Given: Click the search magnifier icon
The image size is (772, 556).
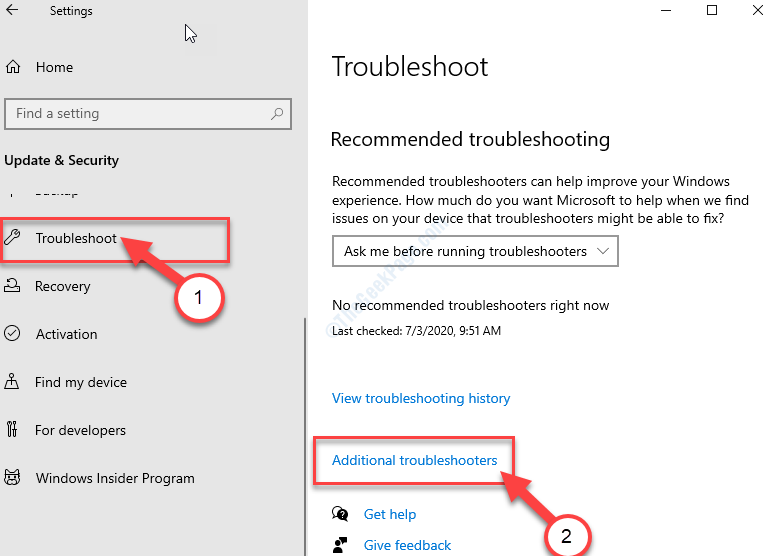Looking at the screenshot, I should (277, 114).
